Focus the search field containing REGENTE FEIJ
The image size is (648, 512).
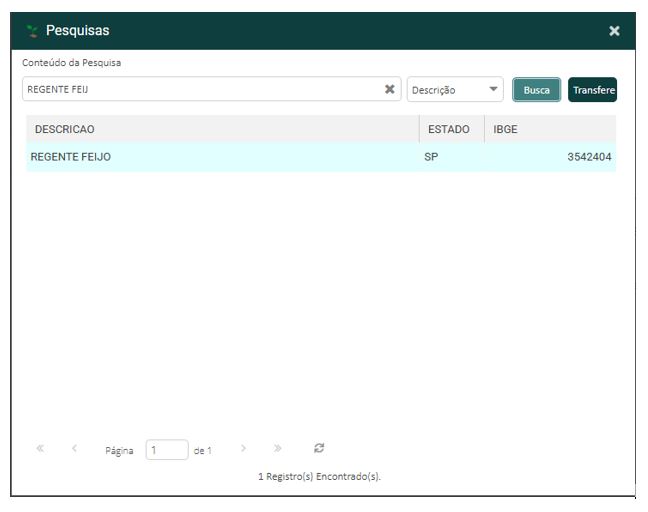(x=200, y=90)
